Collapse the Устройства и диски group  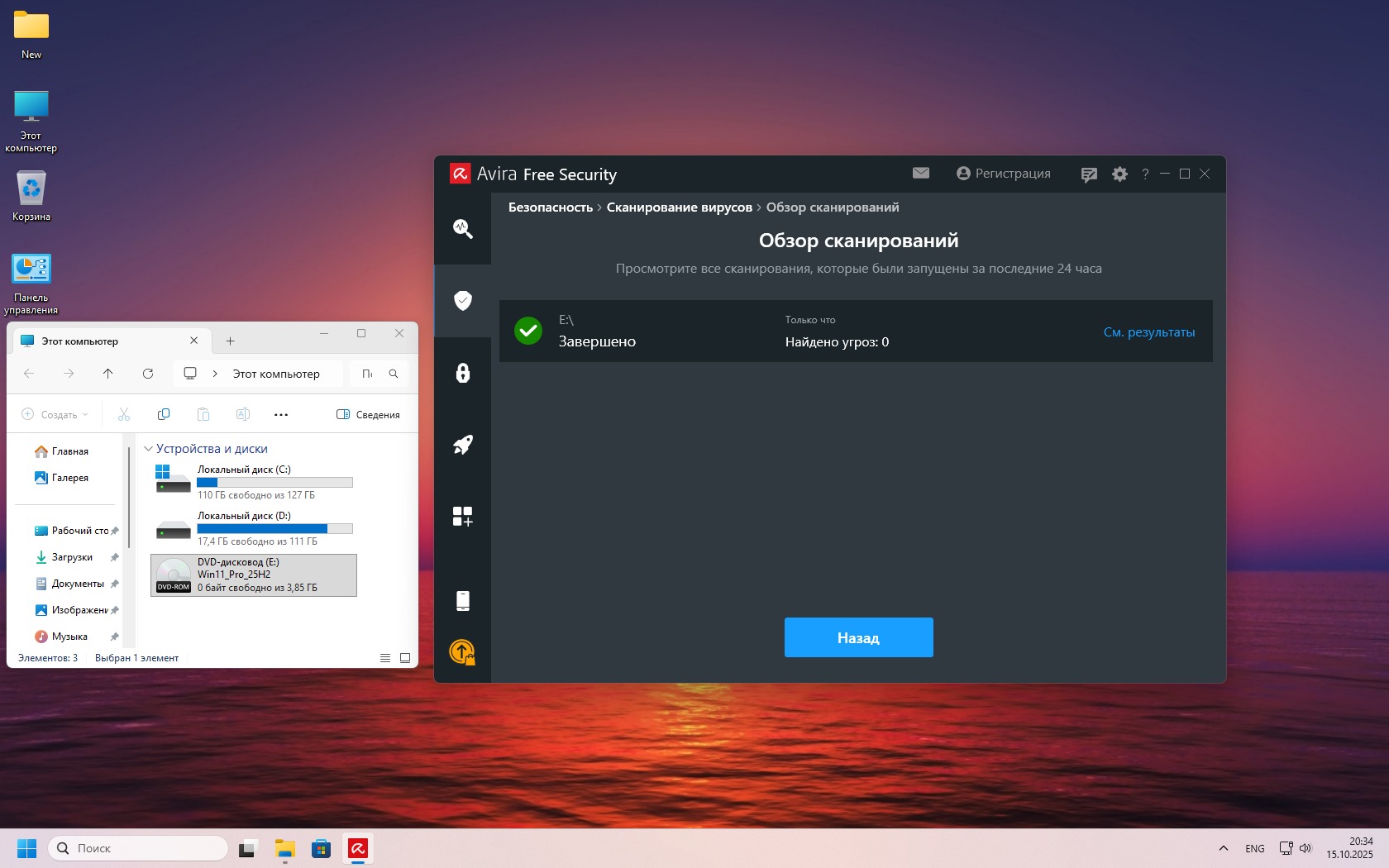pos(149,449)
